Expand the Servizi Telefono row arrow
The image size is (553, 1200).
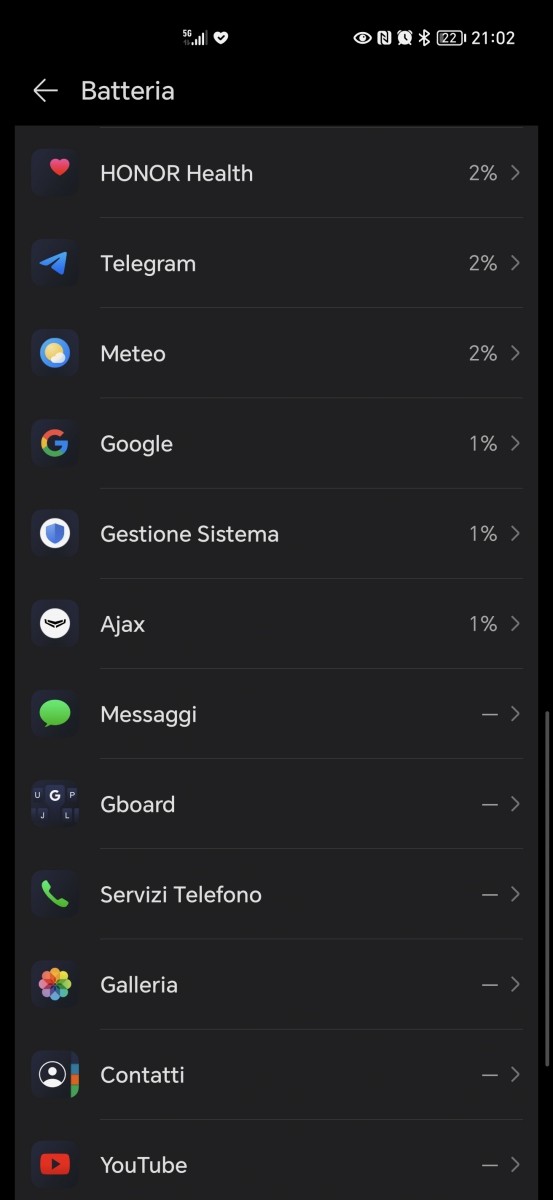515,894
